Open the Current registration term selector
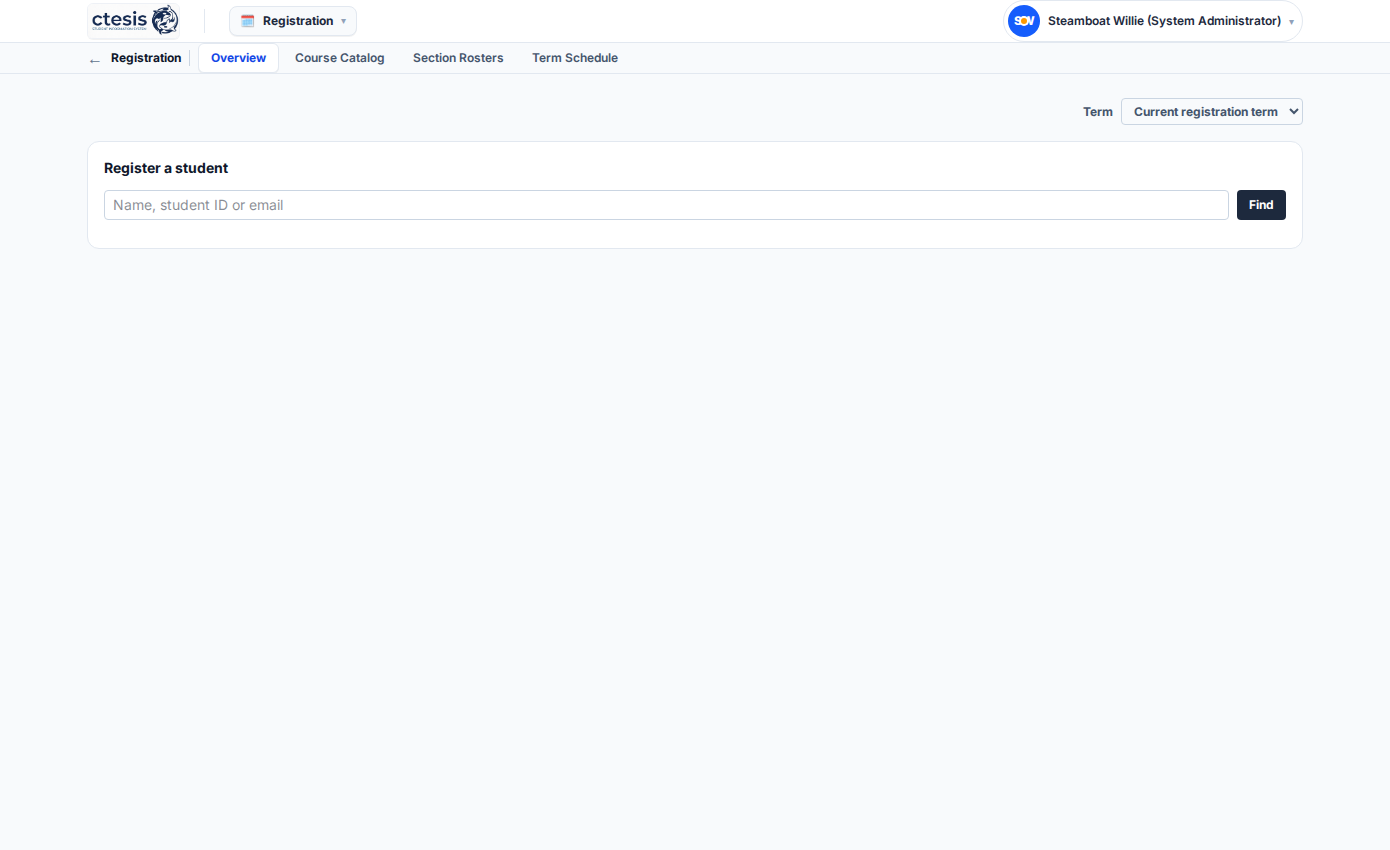The height and width of the screenshot is (850, 1390). click(1212, 112)
